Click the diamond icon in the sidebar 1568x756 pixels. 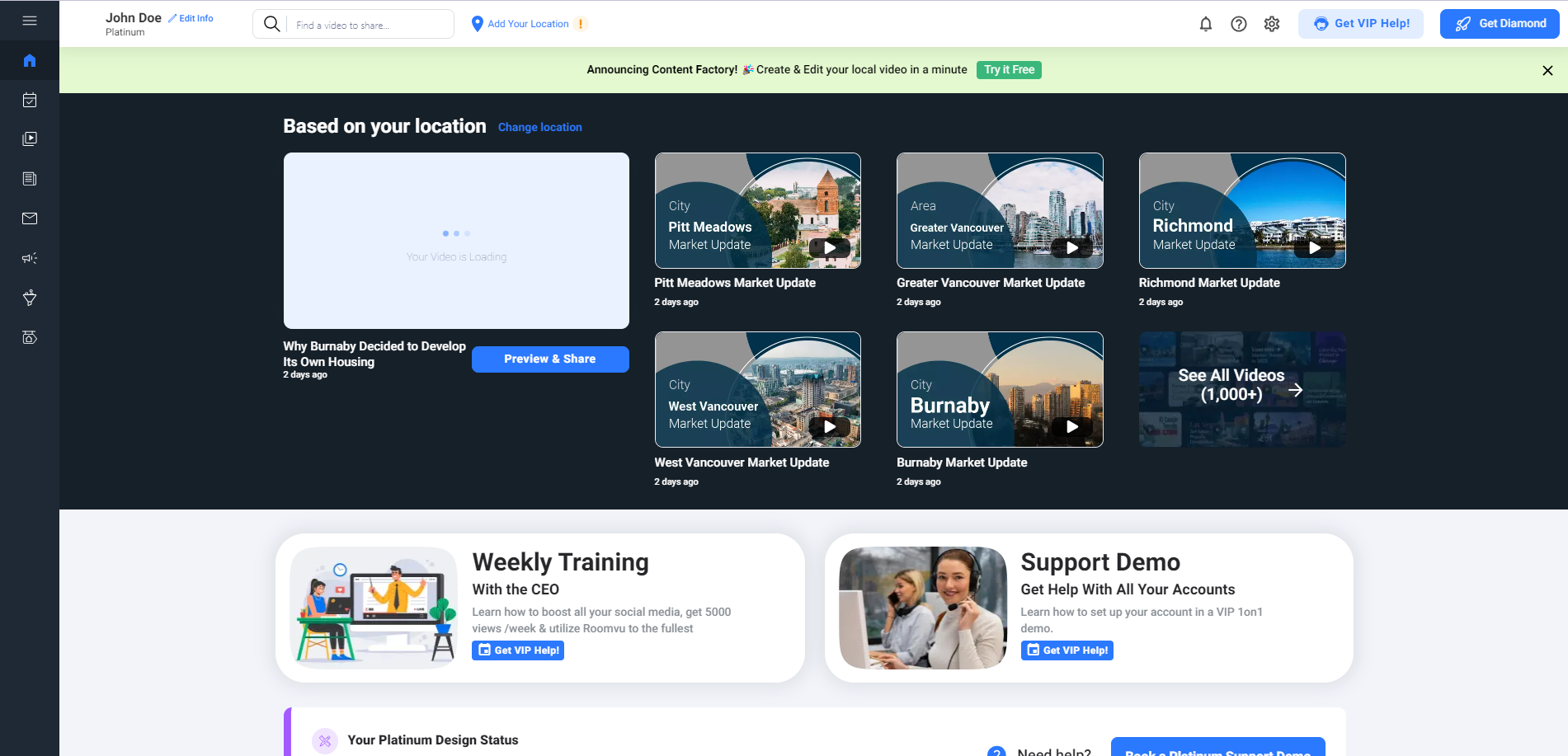click(30, 298)
